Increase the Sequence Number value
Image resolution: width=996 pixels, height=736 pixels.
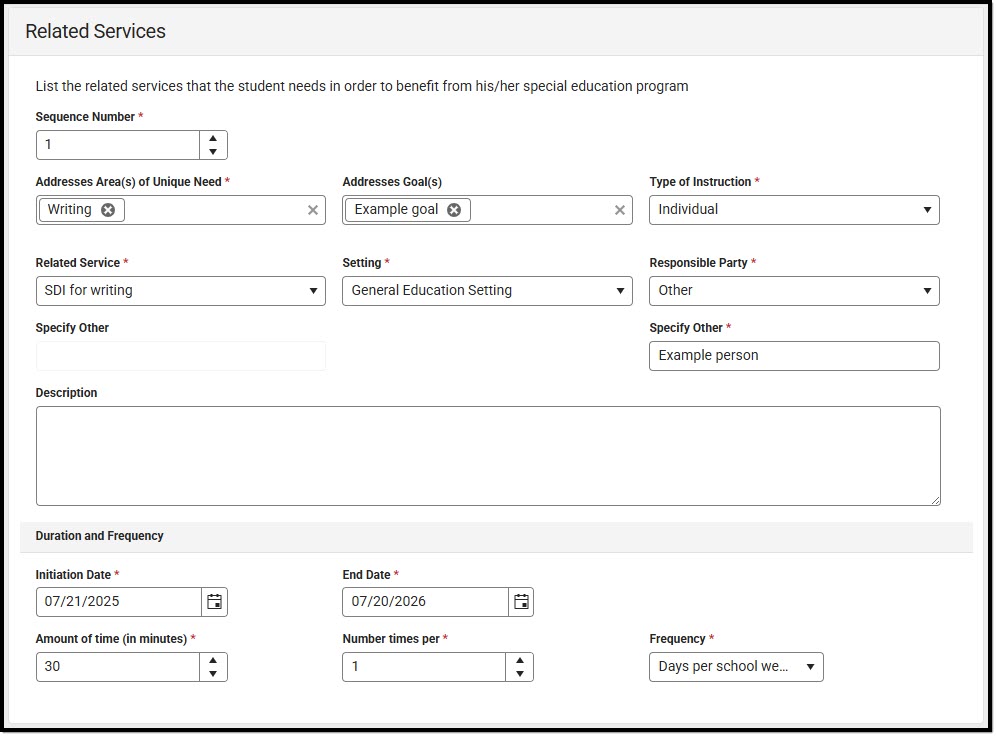213,138
